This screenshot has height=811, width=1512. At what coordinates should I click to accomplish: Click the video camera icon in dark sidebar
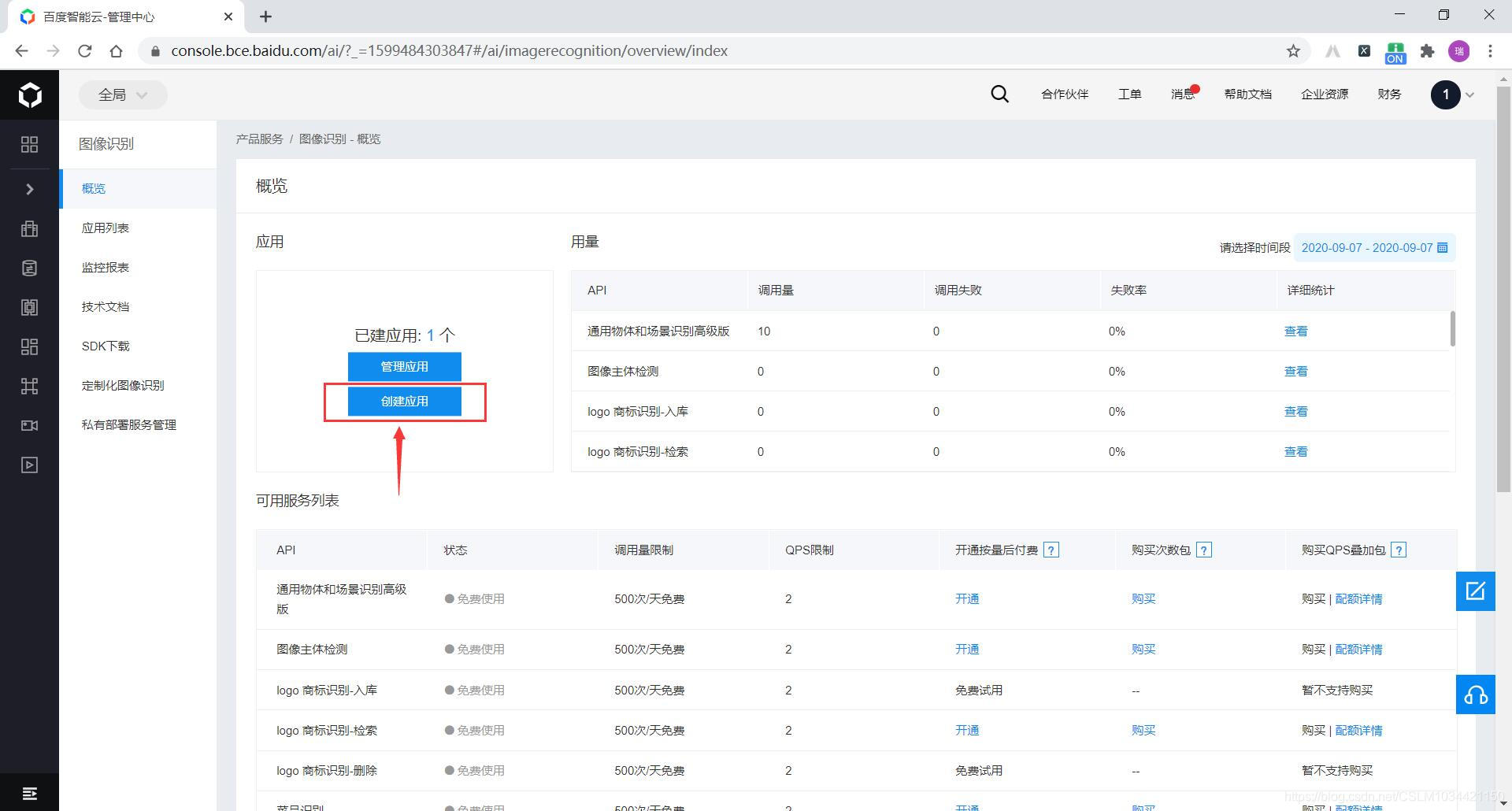29,425
